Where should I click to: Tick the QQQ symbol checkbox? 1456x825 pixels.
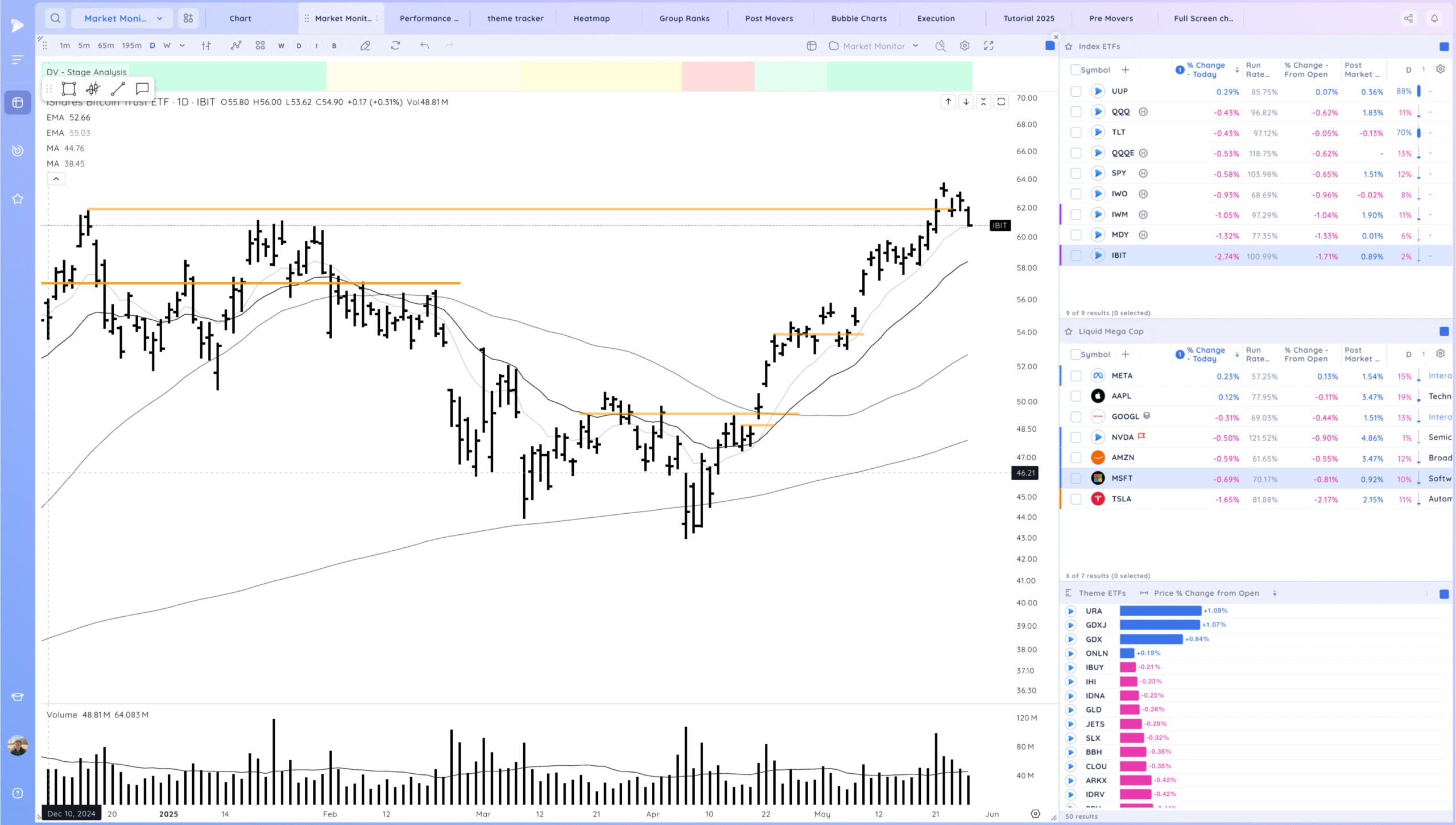click(1076, 112)
